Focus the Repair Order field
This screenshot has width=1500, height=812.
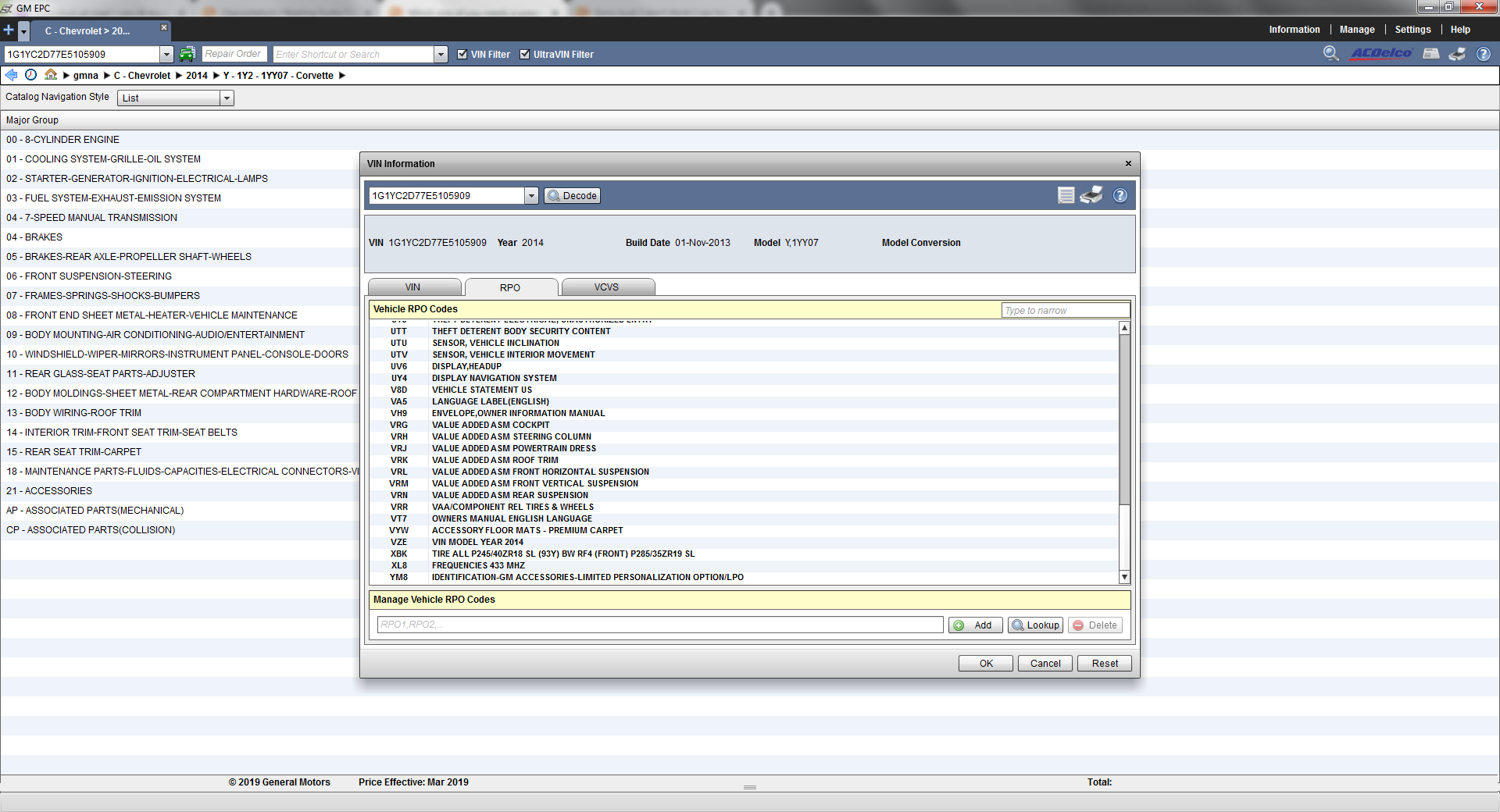click(234, 54)
